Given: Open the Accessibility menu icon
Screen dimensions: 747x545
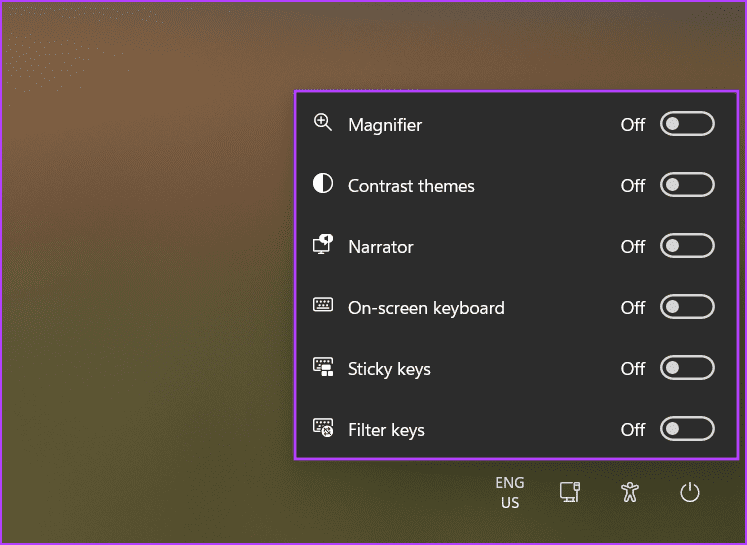Looking at the screenshot, I should (629, 492).
